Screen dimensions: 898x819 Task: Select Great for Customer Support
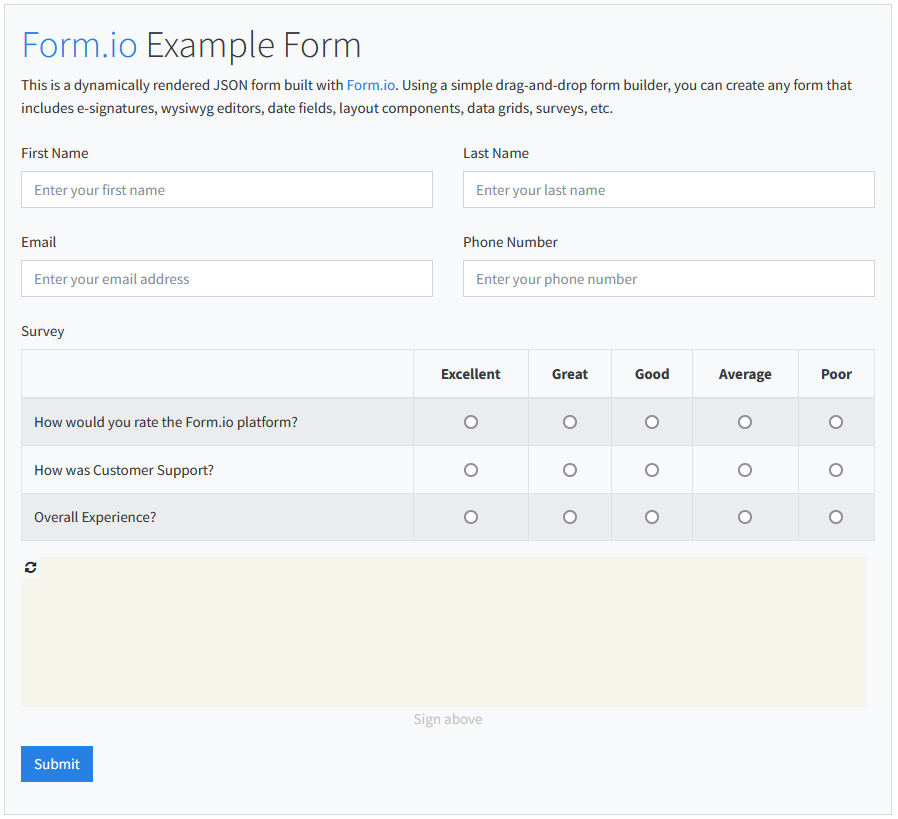click(x=570, y=470)
